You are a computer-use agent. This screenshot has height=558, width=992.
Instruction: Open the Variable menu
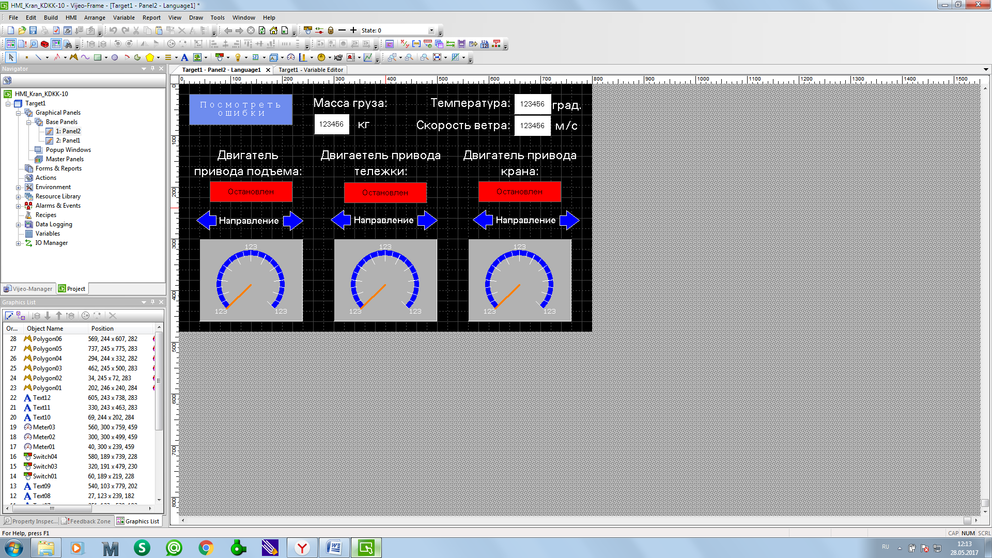(123, 18)
